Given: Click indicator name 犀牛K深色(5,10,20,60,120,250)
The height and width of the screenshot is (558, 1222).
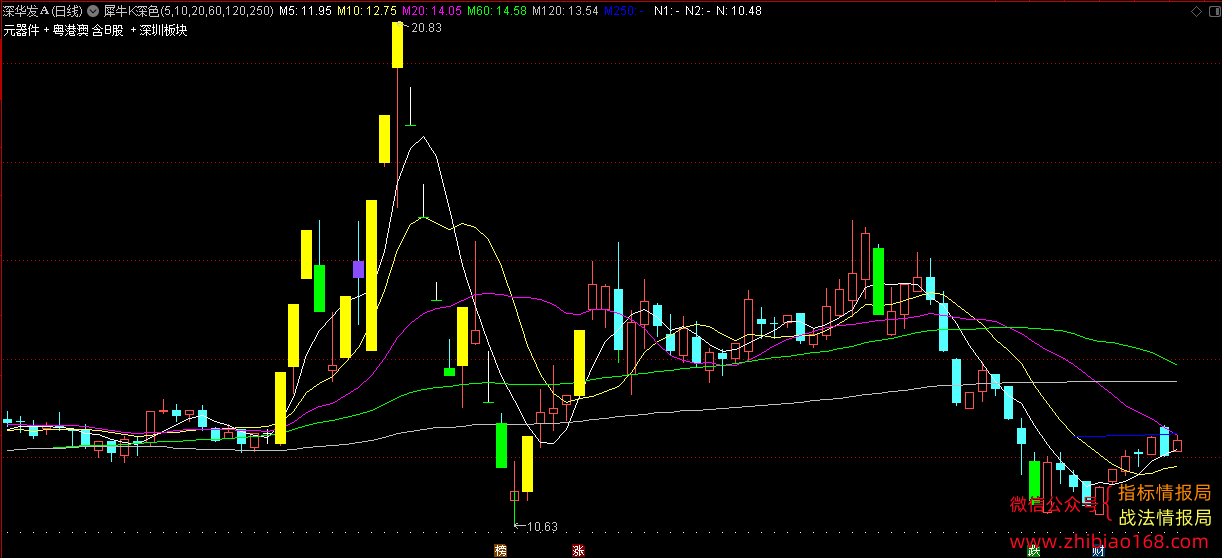Looking at the screenshot, I should pos(189,10).
